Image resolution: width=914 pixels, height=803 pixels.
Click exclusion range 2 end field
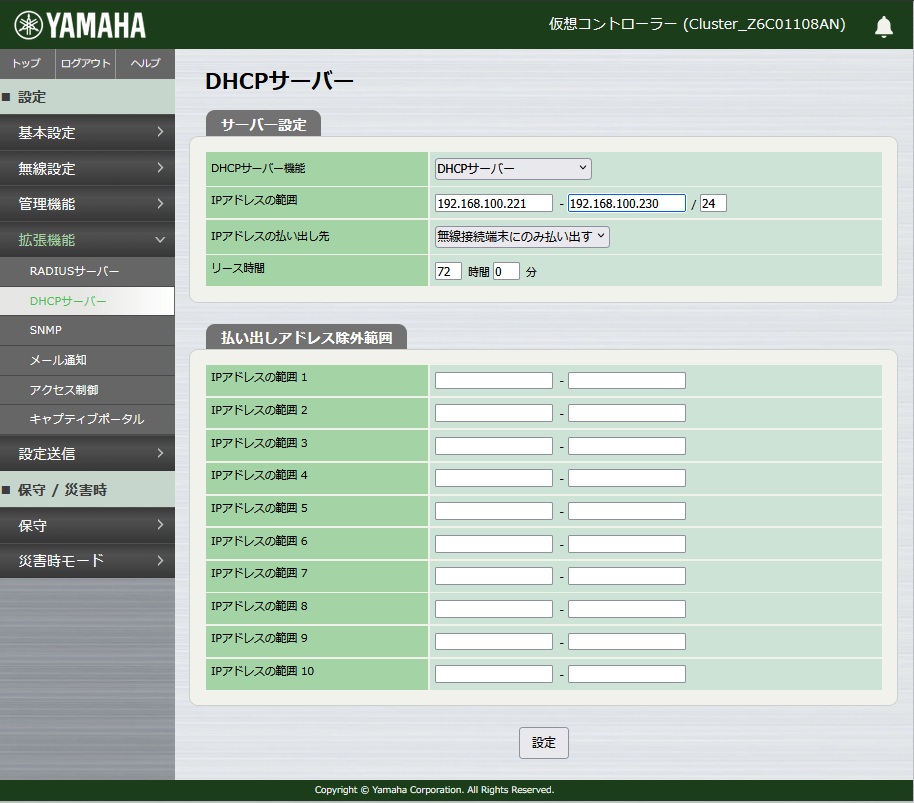pyautogui.click(x=627, y=413)
